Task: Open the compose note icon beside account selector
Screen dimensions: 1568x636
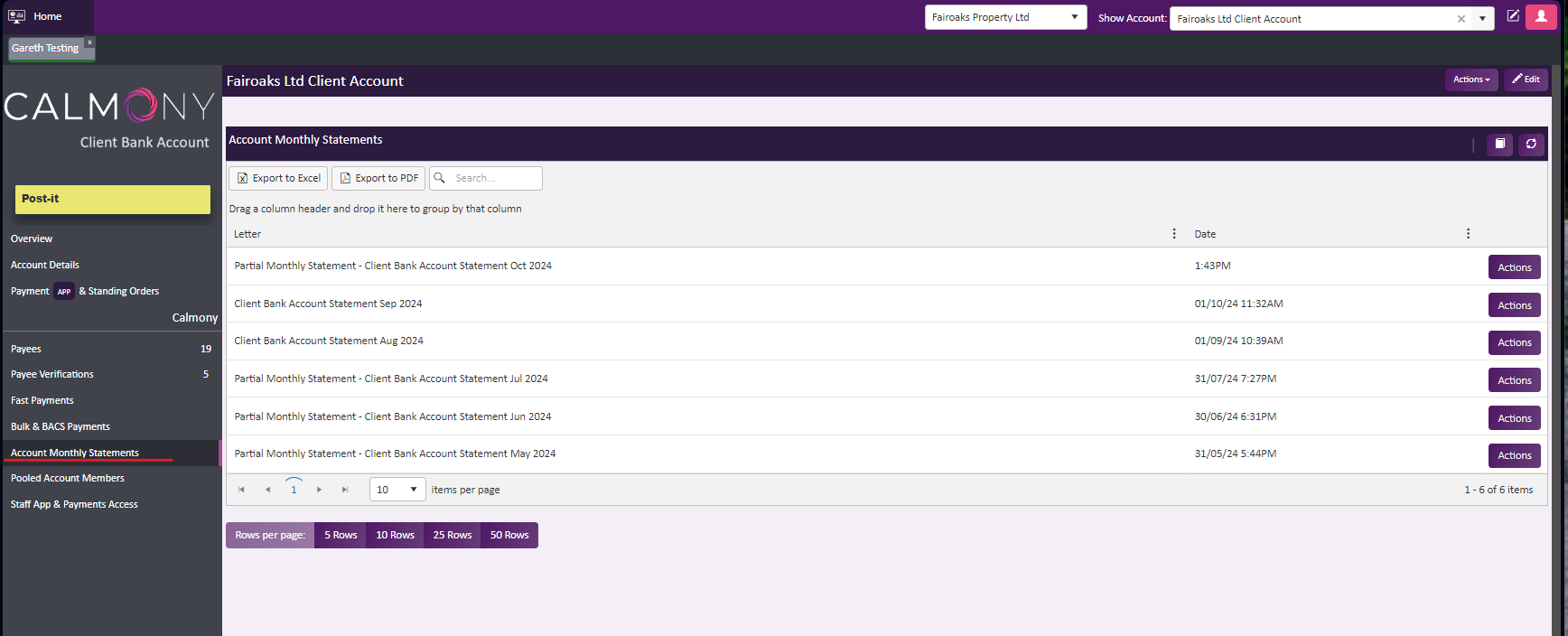Action: point(1513,16)
